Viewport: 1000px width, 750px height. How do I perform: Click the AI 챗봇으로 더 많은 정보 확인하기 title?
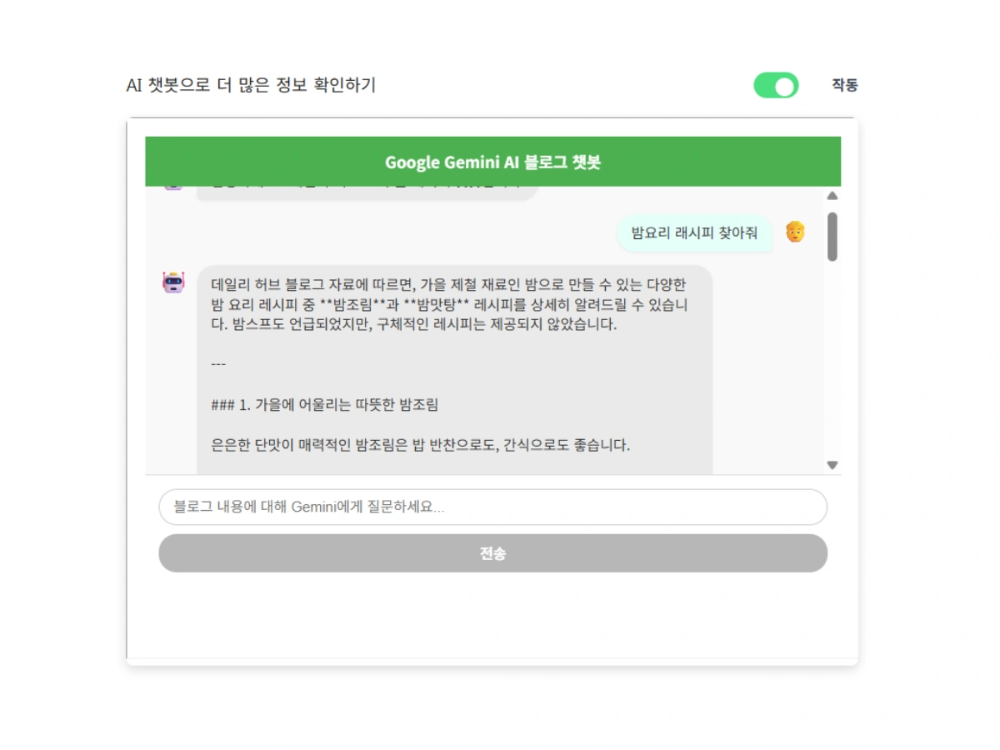[x=251, y=85]
